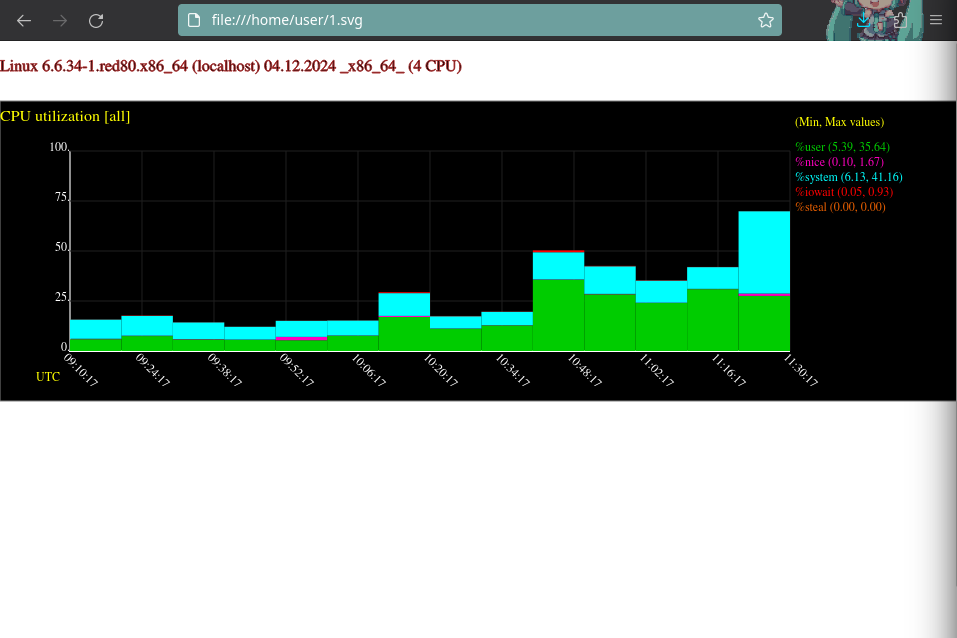The height and width of the screenshot is (638, 957).
Task: Open the hamburger application menu
Action: 935,20
